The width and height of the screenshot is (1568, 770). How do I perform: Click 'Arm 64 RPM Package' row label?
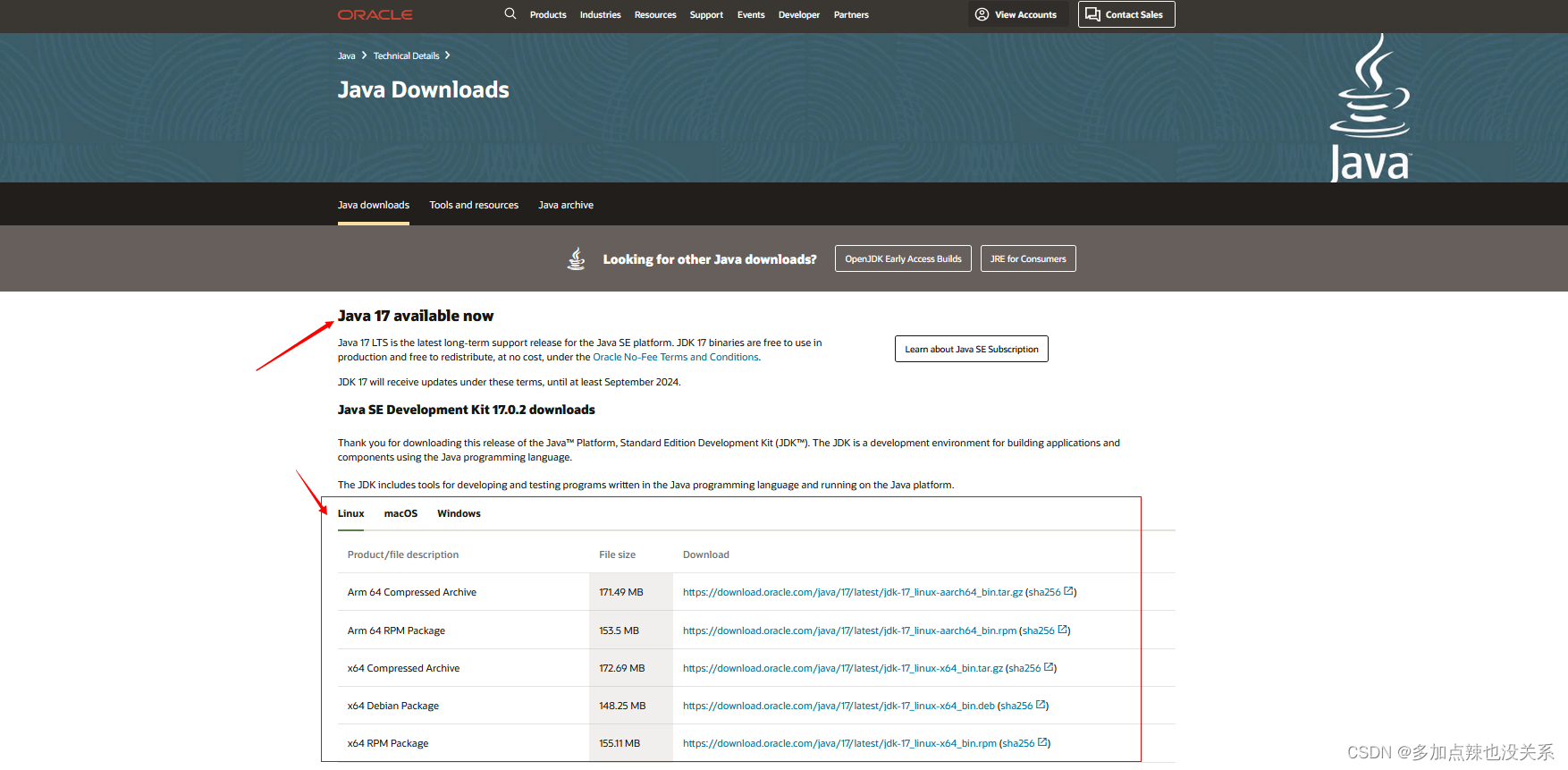pos(396,630)
